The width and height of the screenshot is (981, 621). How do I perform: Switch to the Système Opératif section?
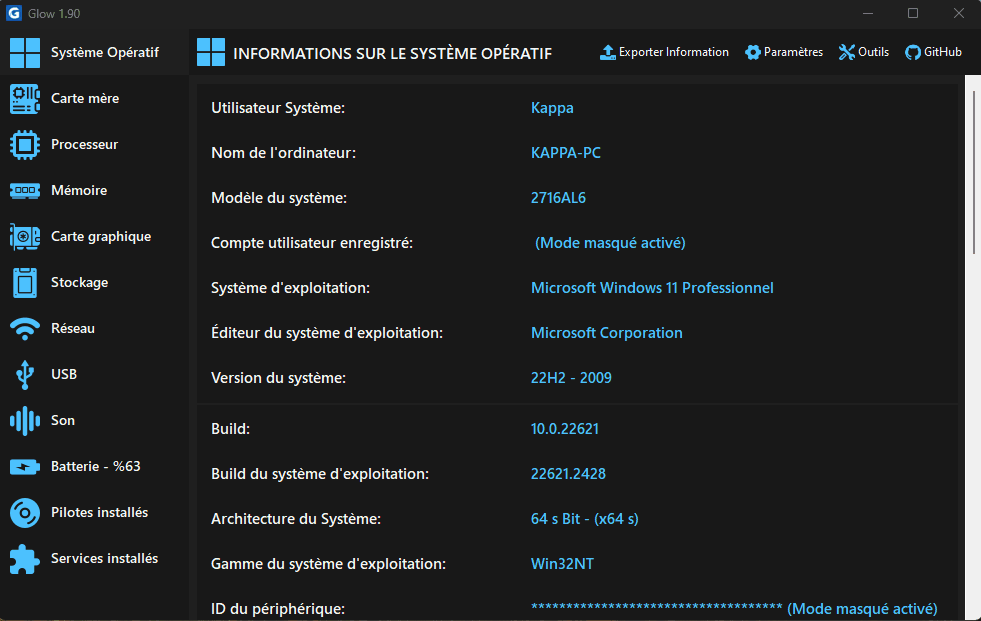94,53
